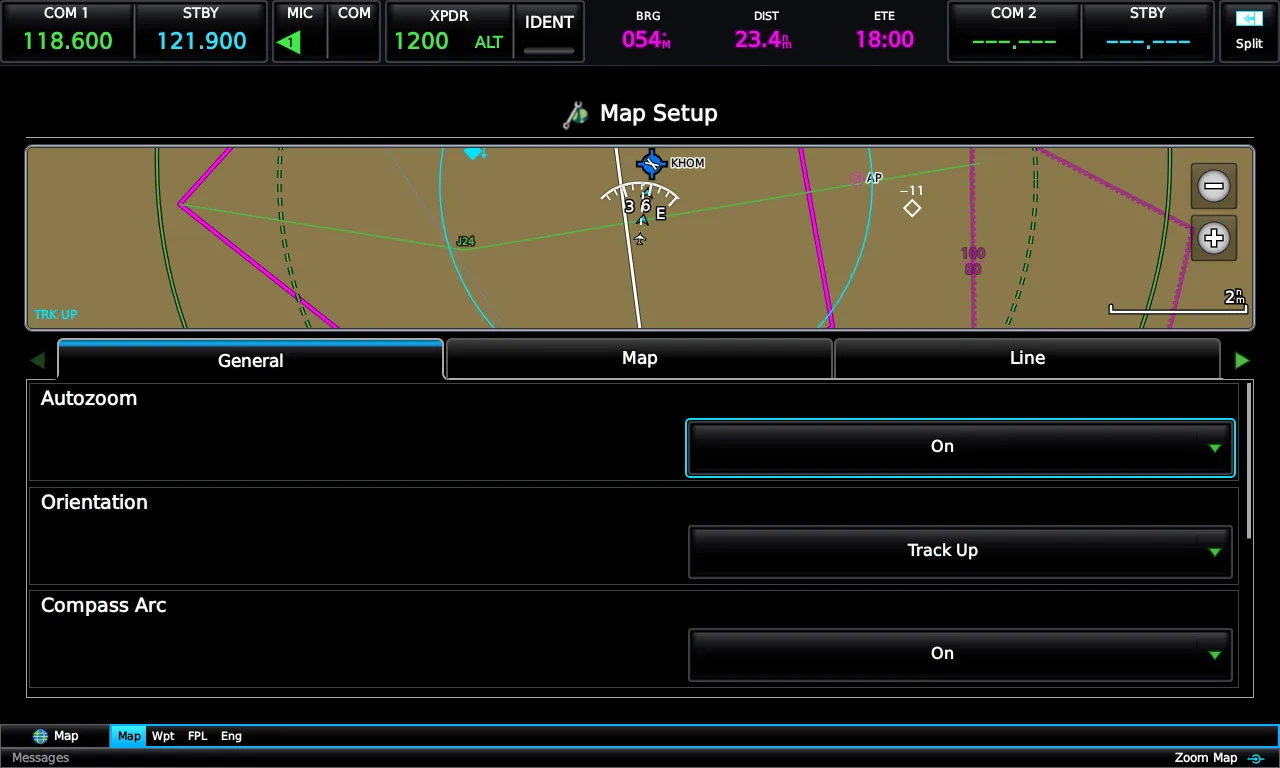Zoom in the map with plus button
Image resolution: width=1280 pixels, height=768 pixels.
click(1214, 238)
